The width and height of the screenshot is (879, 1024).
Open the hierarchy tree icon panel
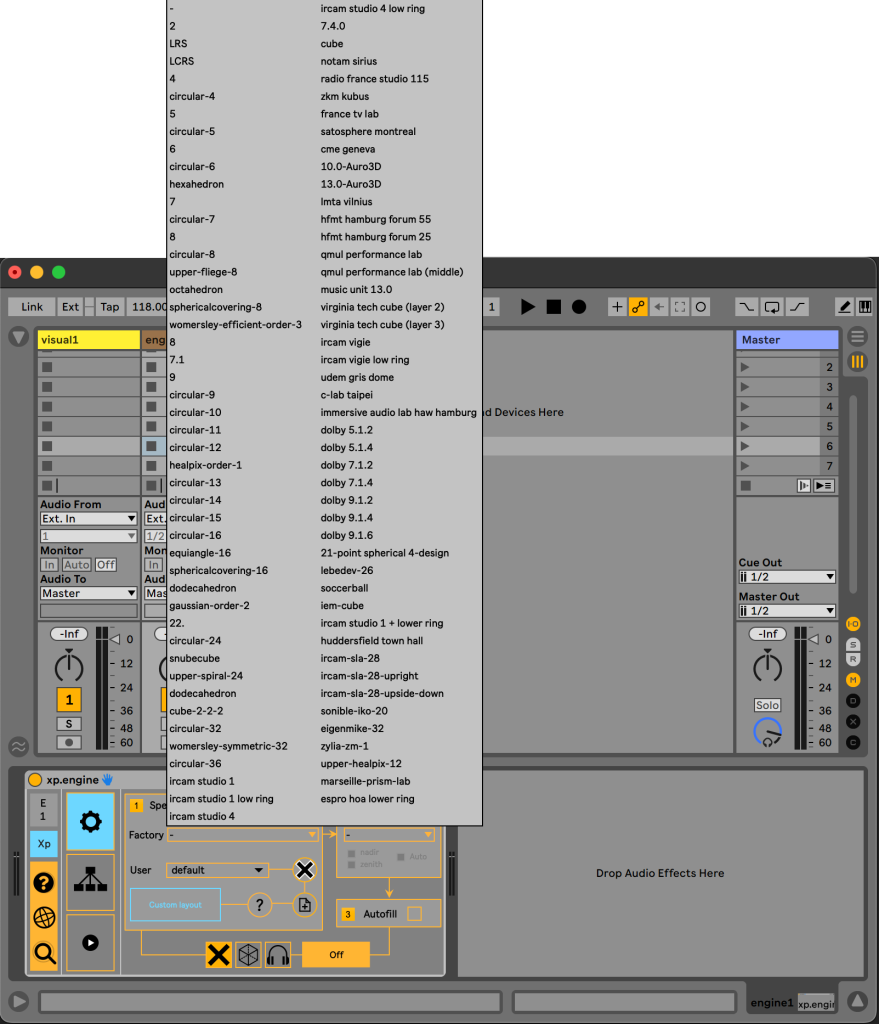(90, 881)
